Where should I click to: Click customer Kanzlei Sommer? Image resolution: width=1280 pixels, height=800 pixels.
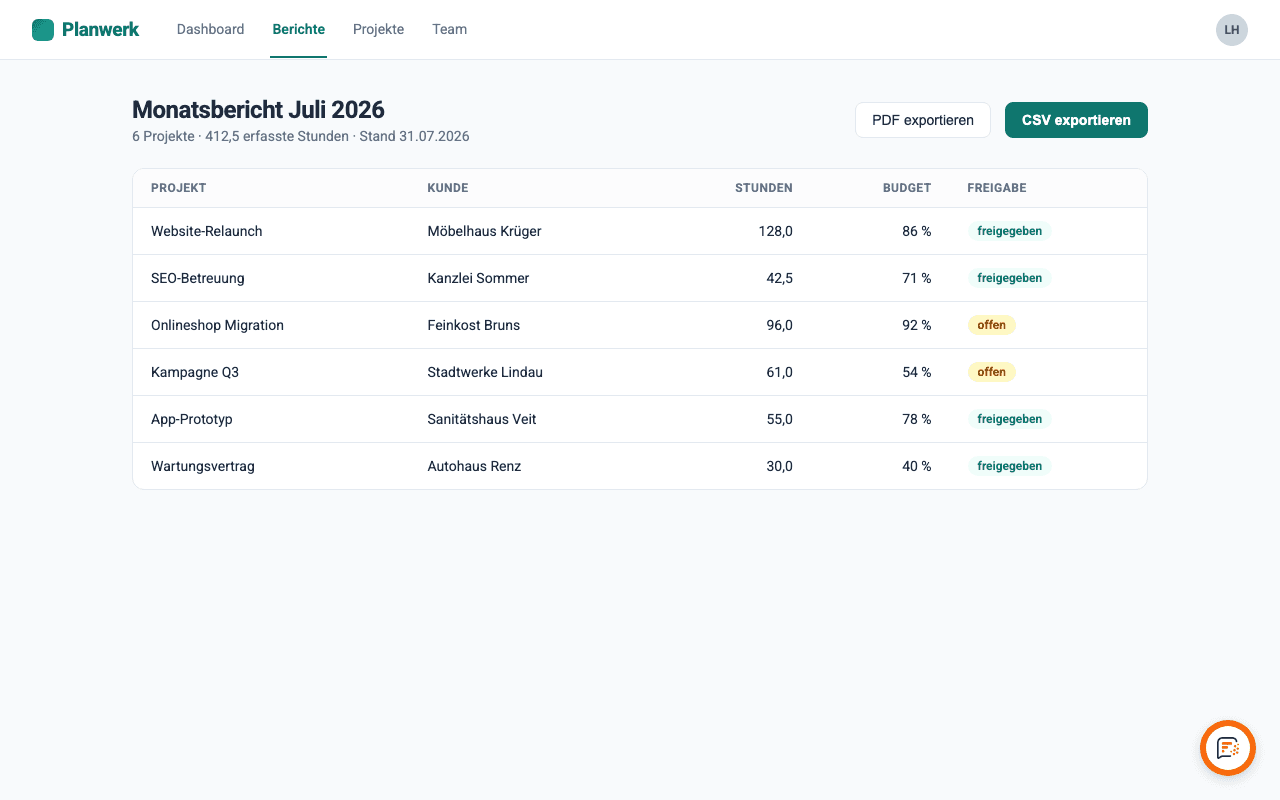click(x=478, y=278)
